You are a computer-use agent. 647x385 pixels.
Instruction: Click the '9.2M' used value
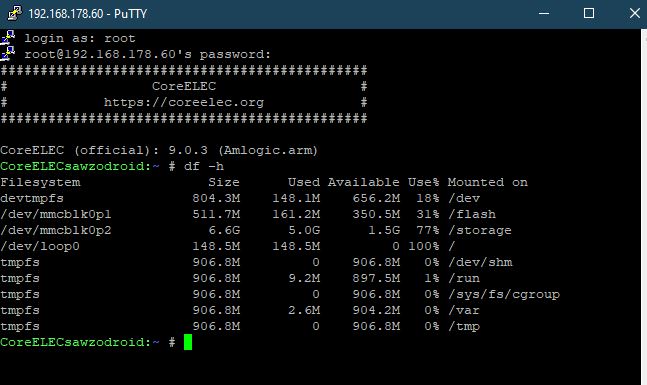click(304, 279)
